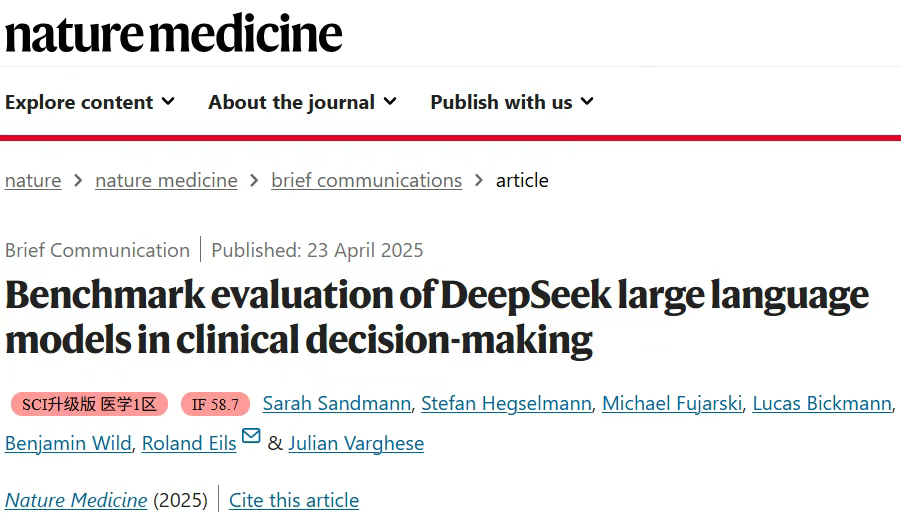Viewport: 901px width, 520px height.
Task: Open the Explore content menu
Action: click(x=90, y=102)
